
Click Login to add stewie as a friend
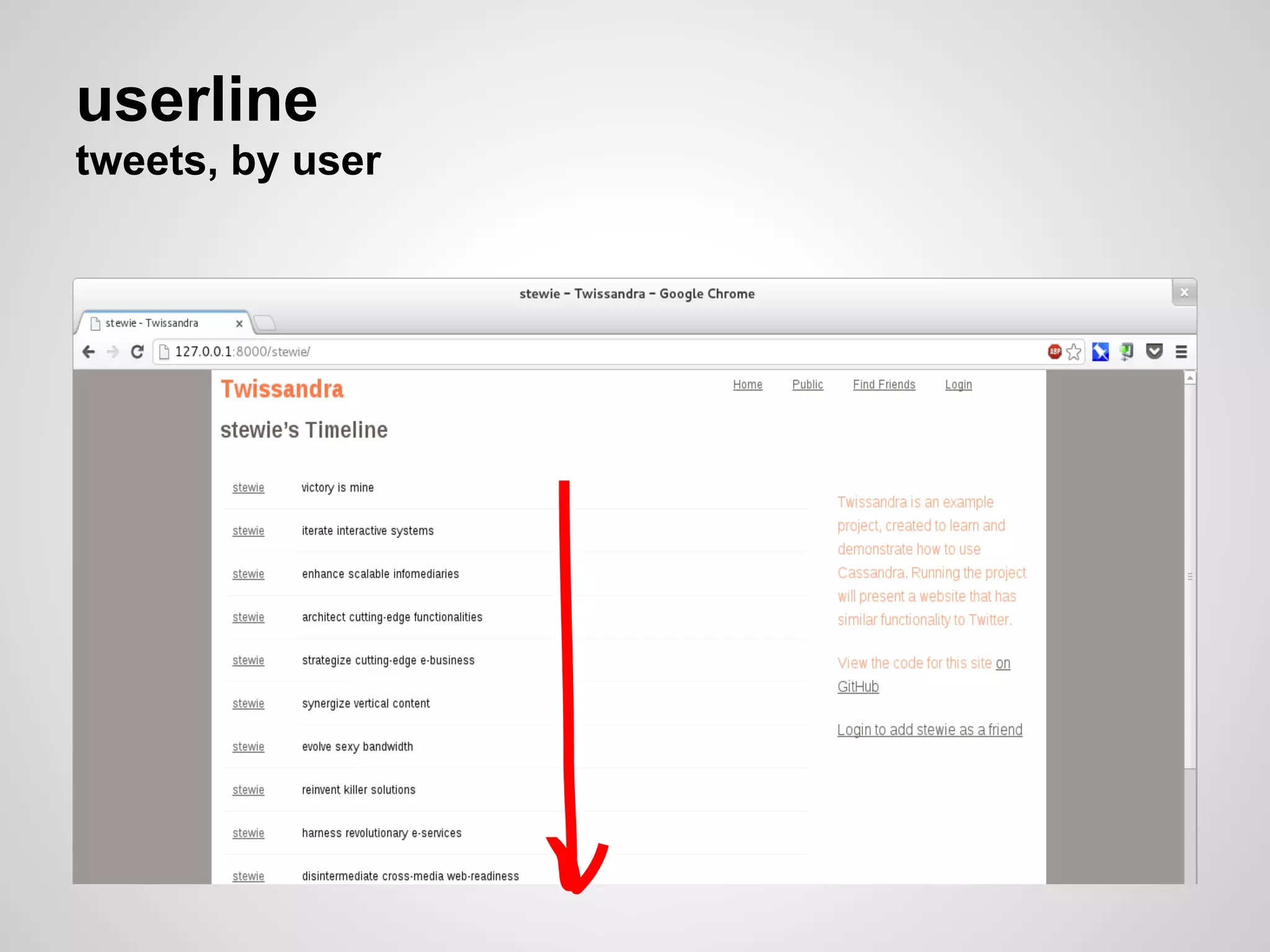(x=930, y=730)
